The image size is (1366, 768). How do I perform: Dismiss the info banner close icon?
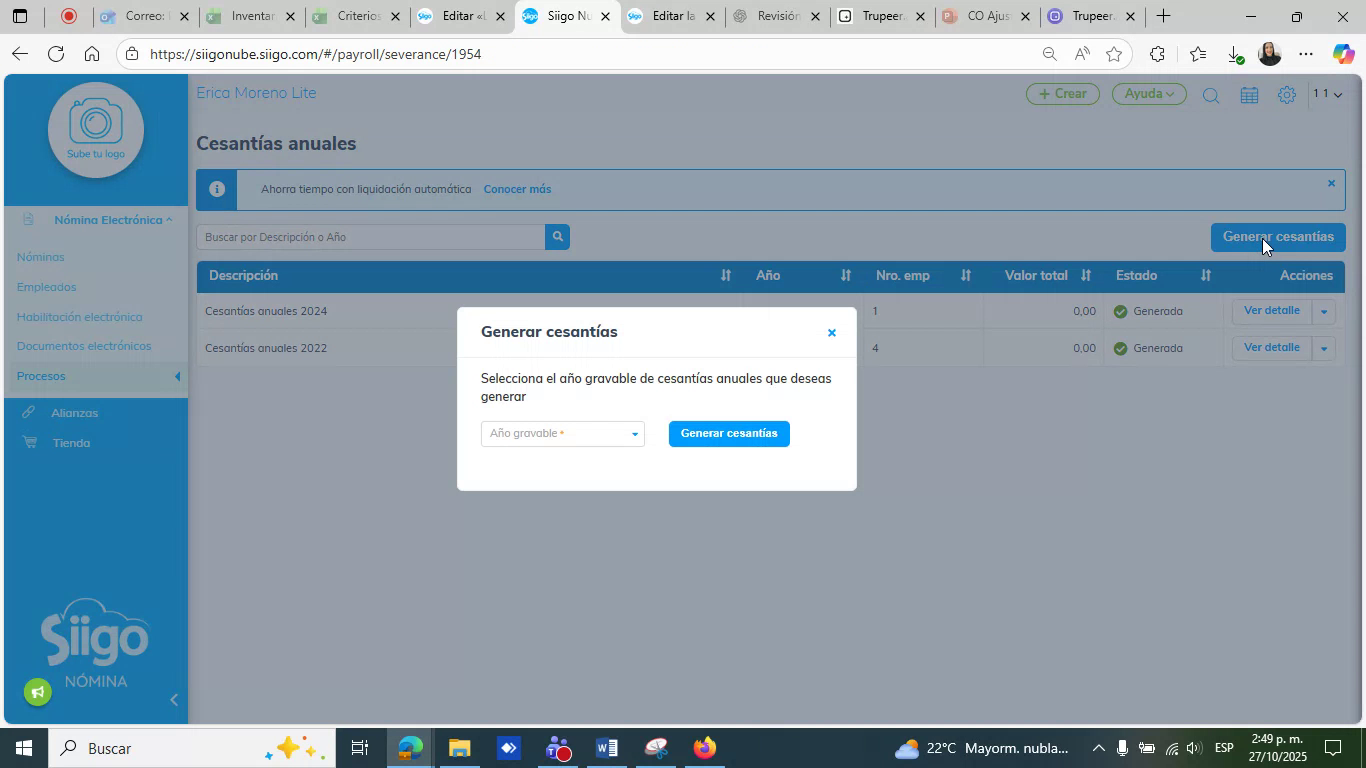pos(1331,183)
